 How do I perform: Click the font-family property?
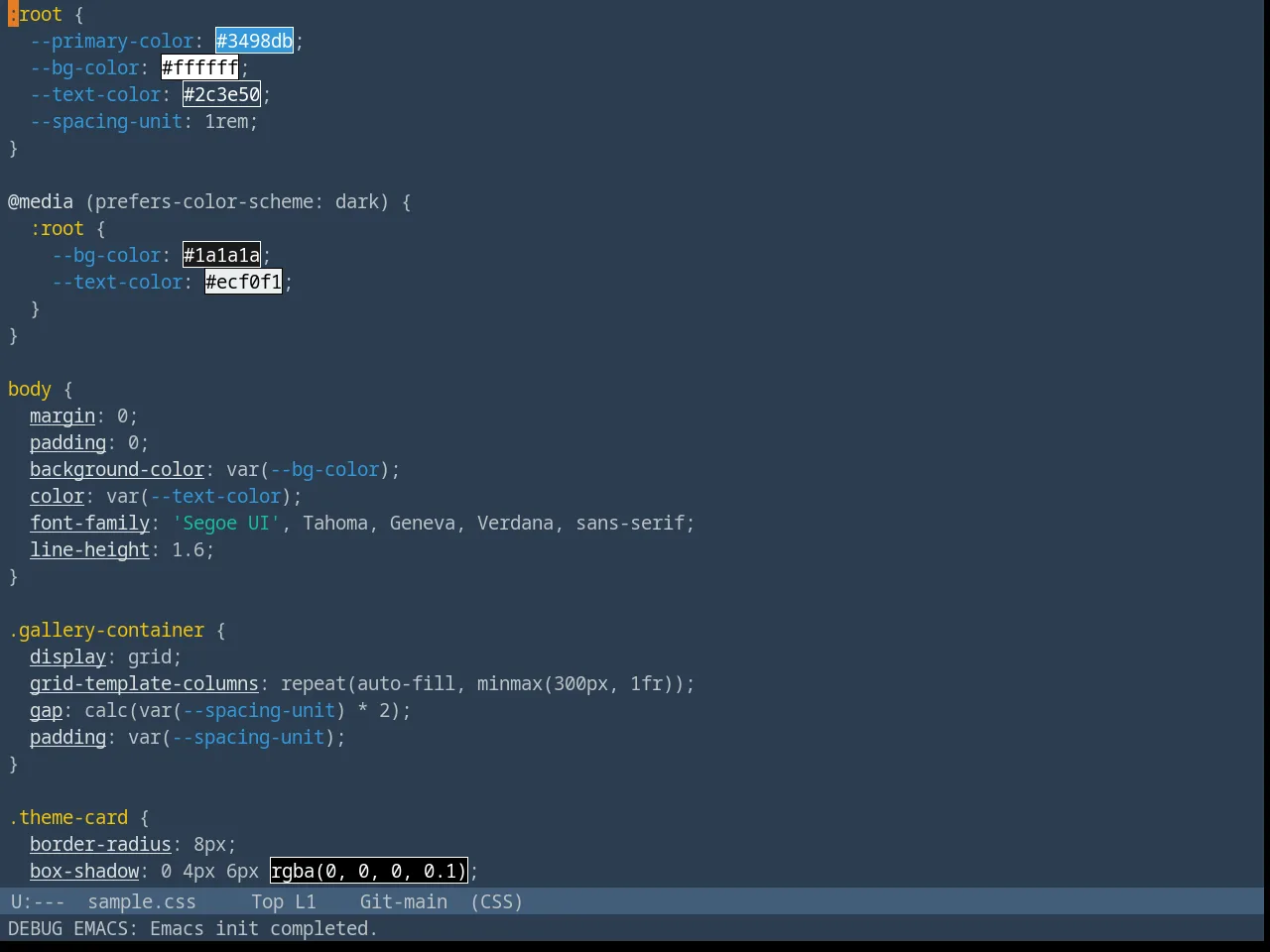click(89, 523)
